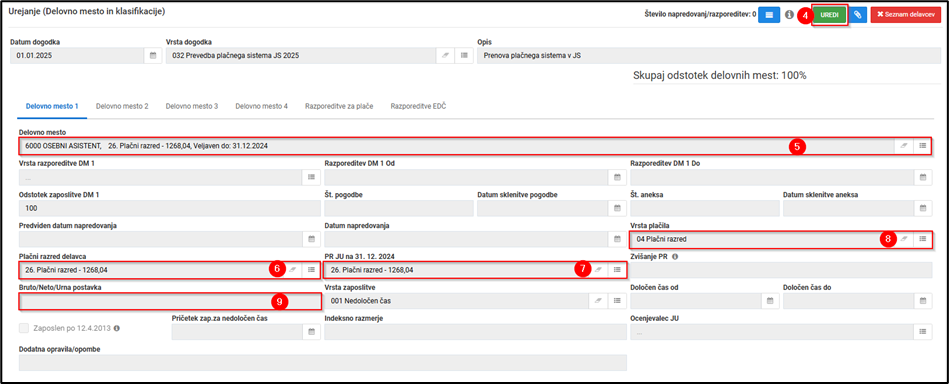Open the Delovno mesto selection list

[x=922, y=146]
